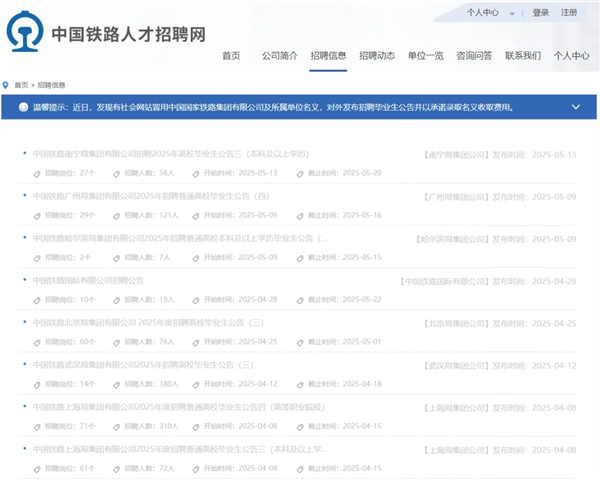This screenshot has height=481, width=600.
Task: Open the 咨询问答 navigation tab
Action: (474, 56)
